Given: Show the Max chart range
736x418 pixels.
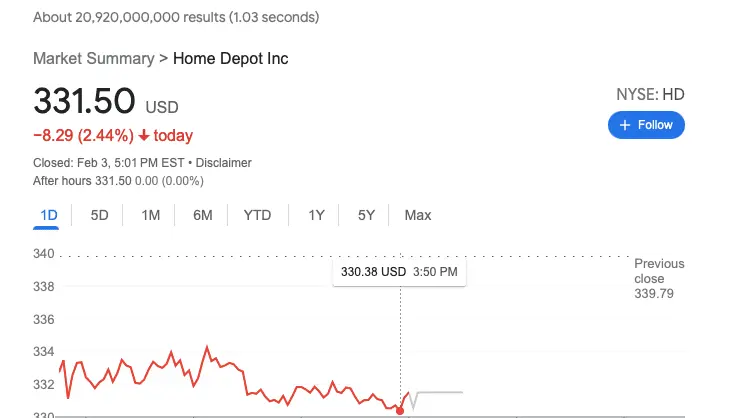Looking at the screenshot, I should pyautogui.click(x=418, y=215).
